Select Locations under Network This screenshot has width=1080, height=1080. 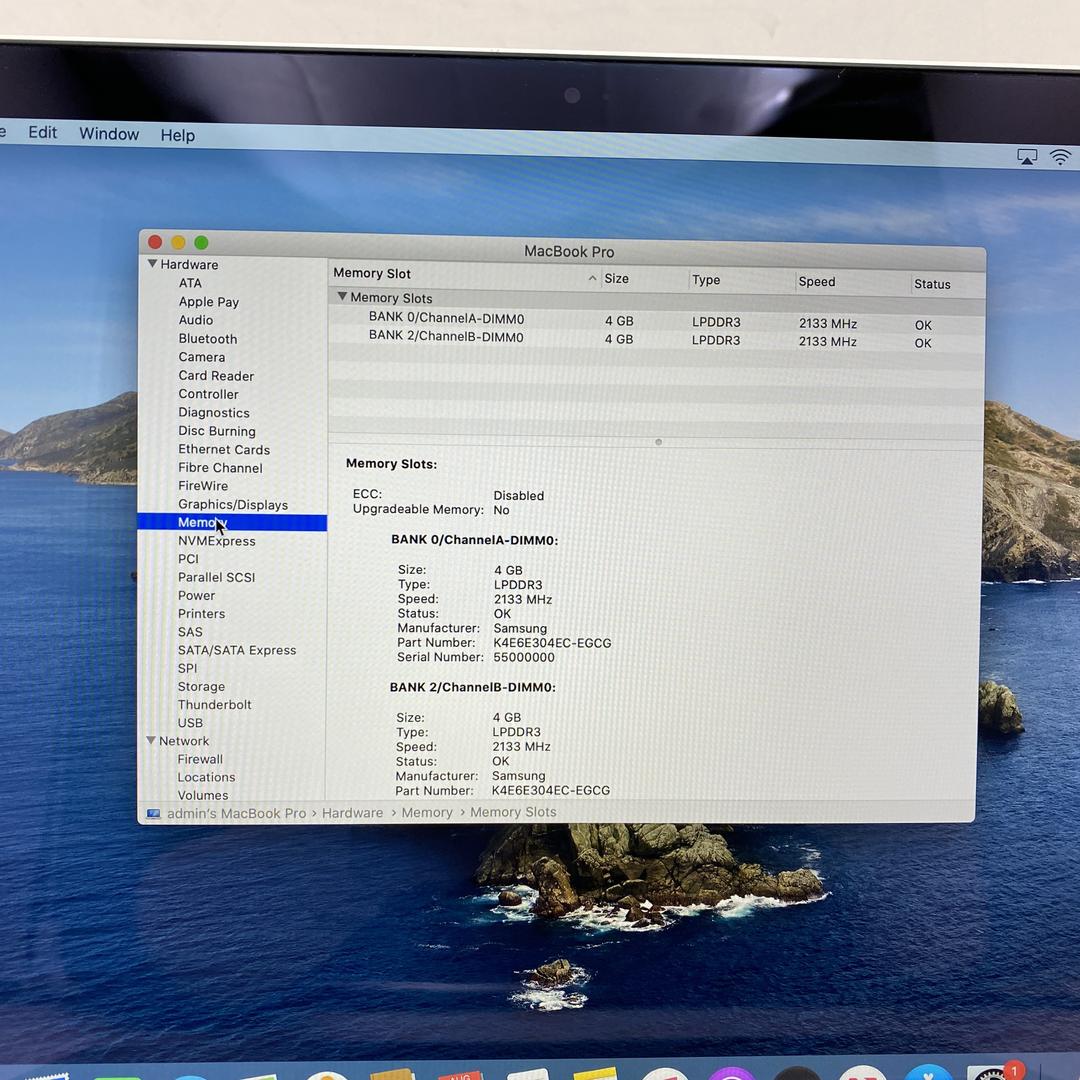[x=206, y=777]
